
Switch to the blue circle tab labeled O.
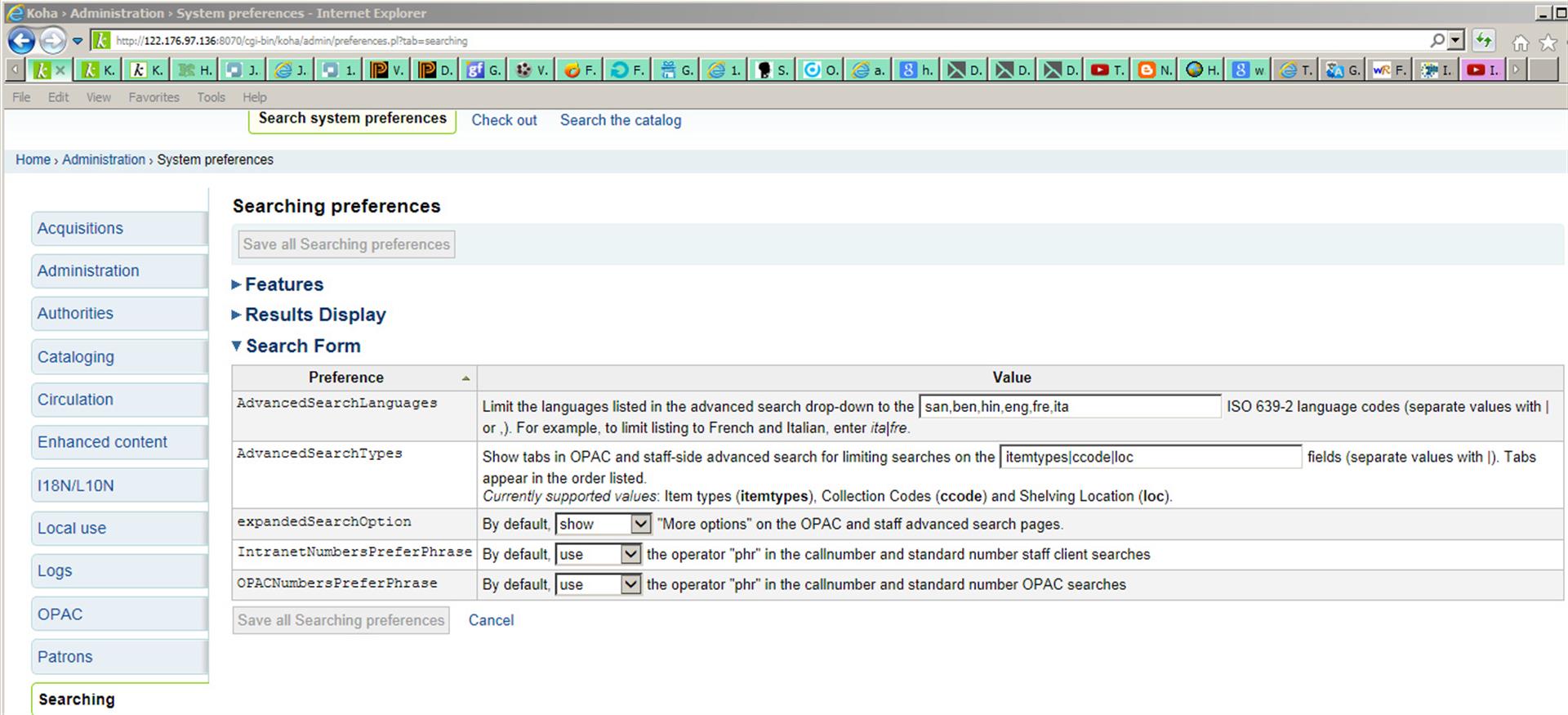click(x=820, y=70)
